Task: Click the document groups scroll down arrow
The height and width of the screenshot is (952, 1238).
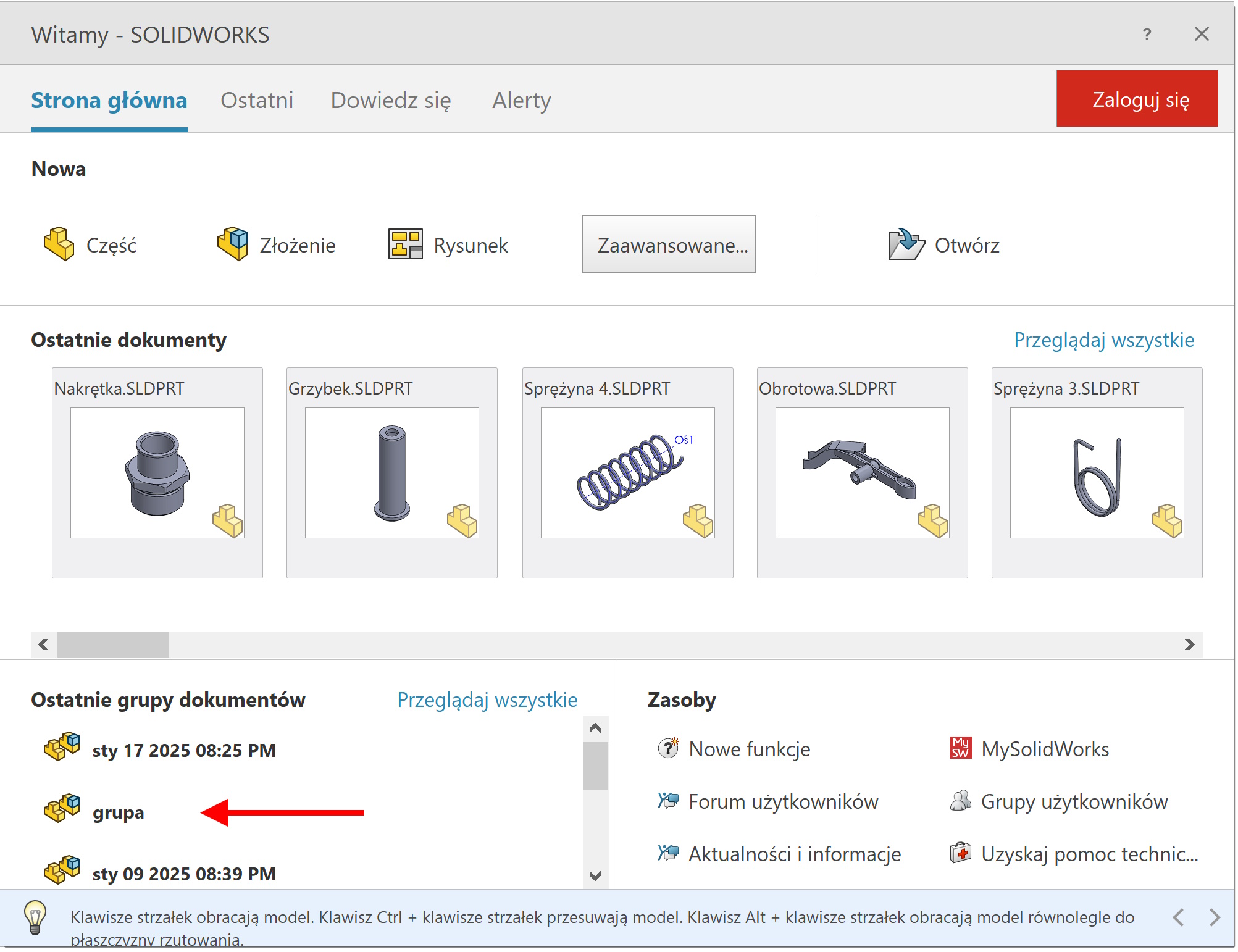Action: [x=595, y=875]
